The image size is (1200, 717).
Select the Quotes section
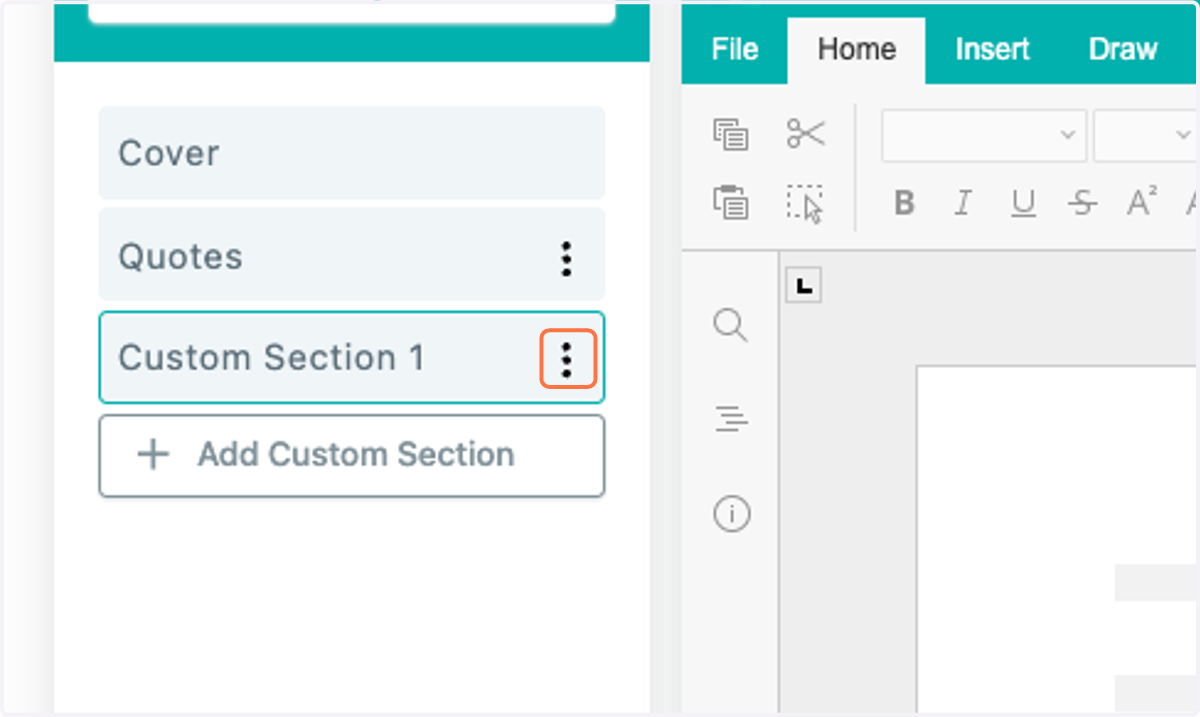coord(351,255)
